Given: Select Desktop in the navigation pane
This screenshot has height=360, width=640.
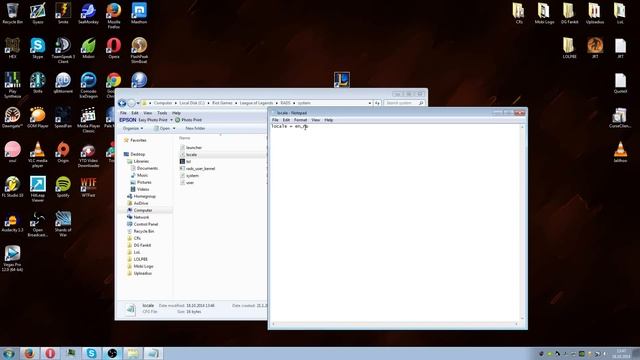Looking at the screenshot, I should pos(138,154).
